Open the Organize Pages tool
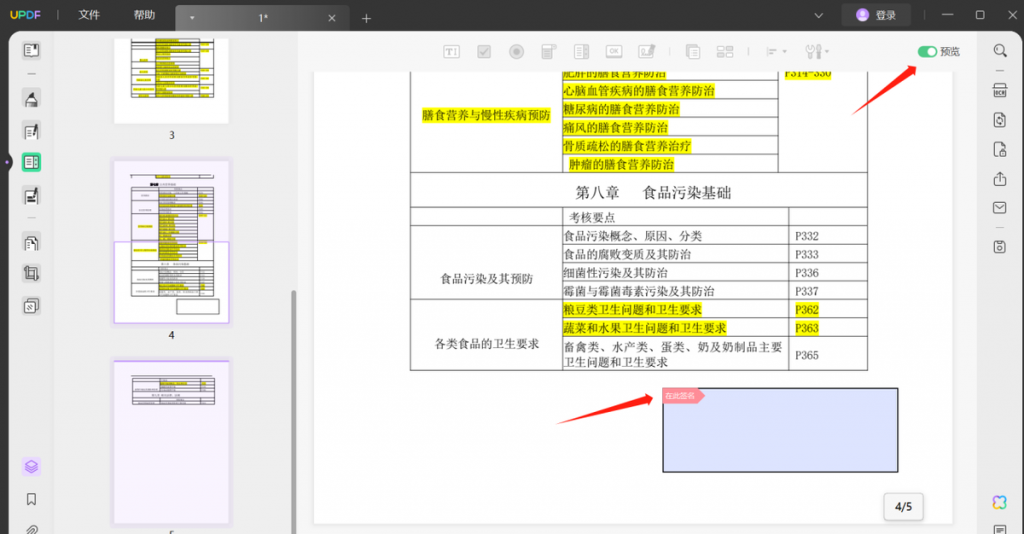The width and height of the screenshot is (1024, 534). coord(31,243)
